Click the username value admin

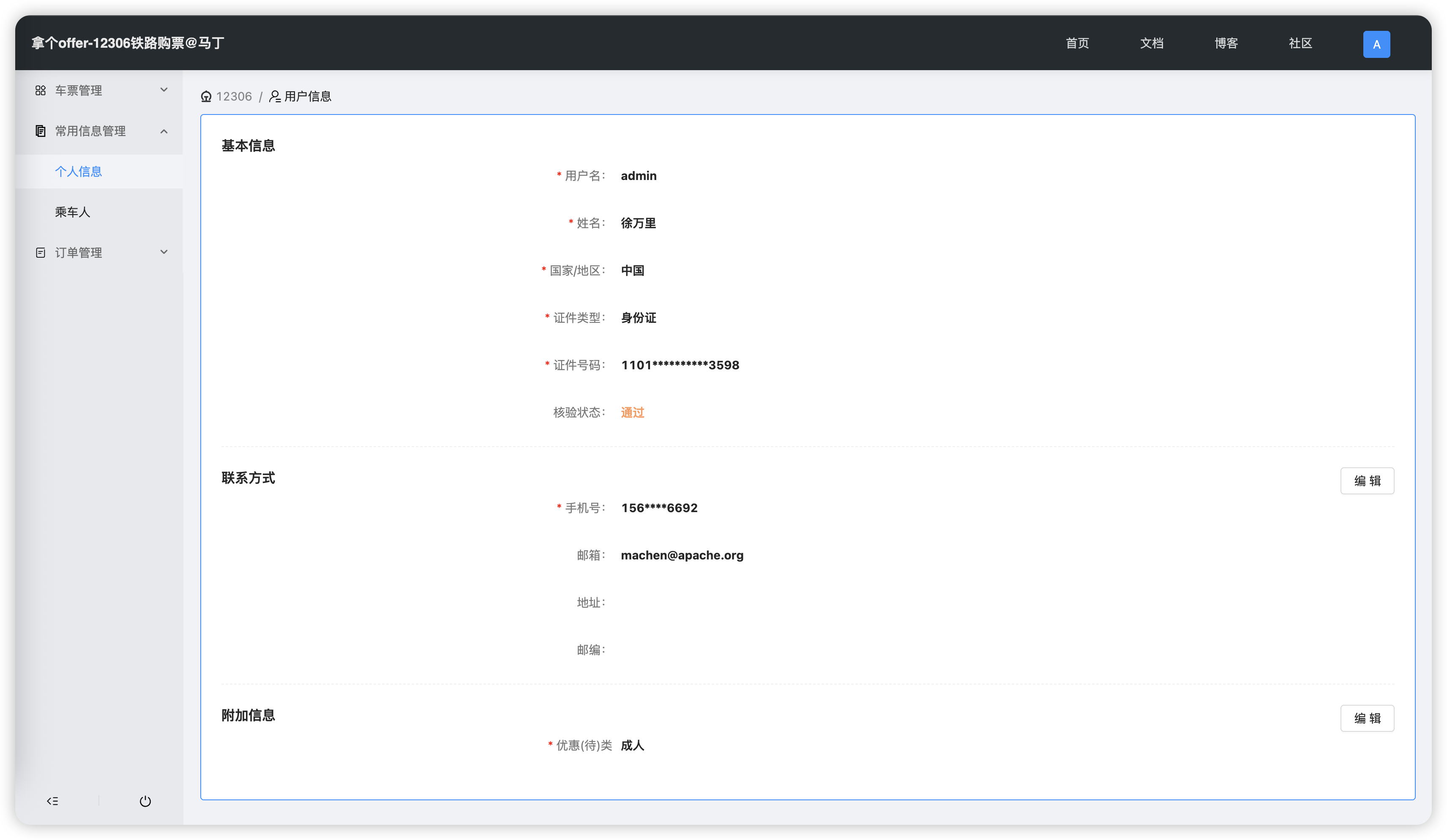coord(639,176)
